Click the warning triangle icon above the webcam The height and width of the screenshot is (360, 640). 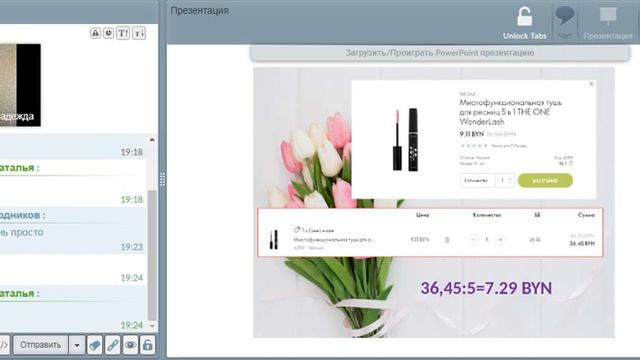click(95, 33)
